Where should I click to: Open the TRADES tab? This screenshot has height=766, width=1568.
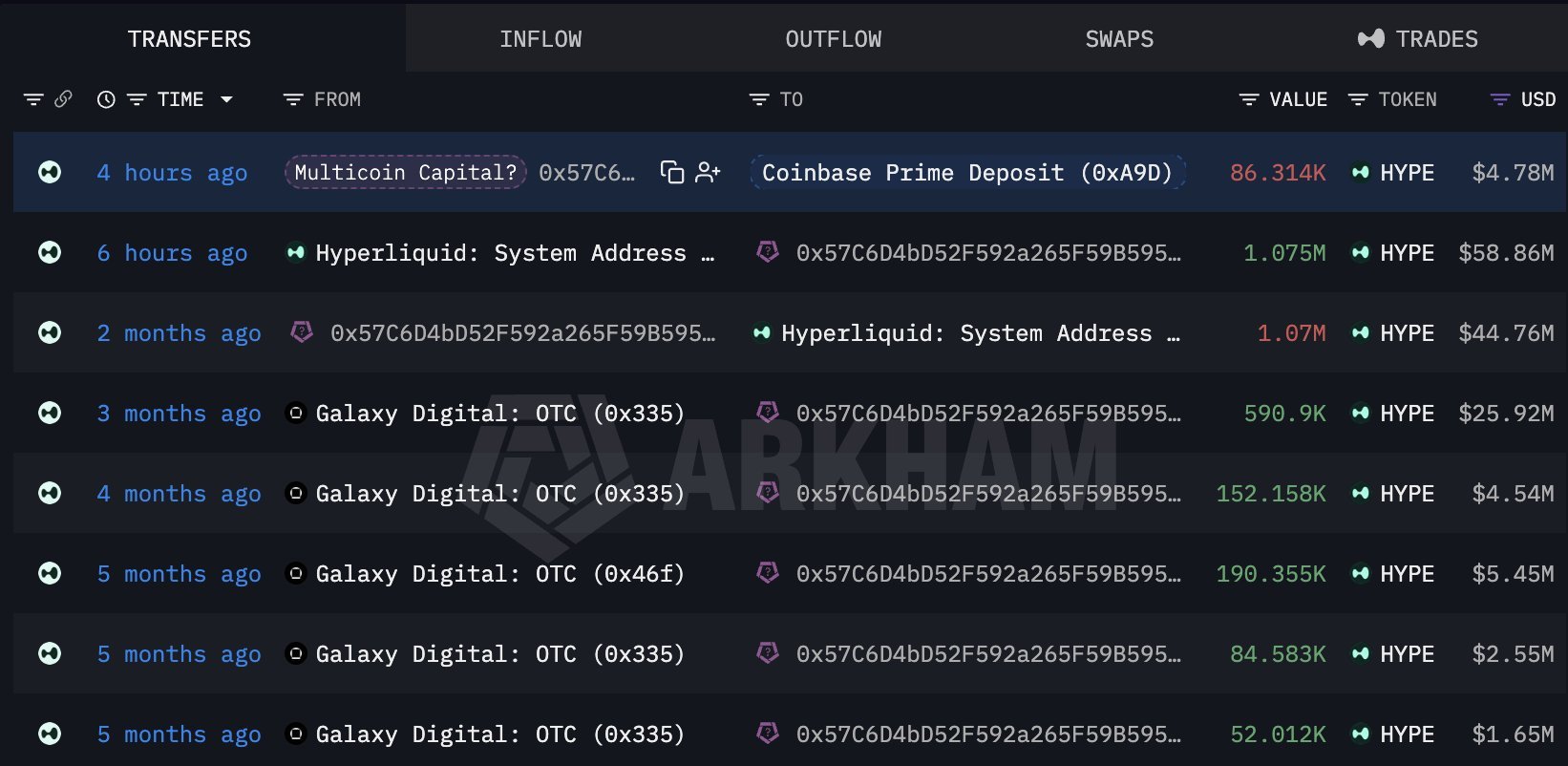coord(1418,39)
